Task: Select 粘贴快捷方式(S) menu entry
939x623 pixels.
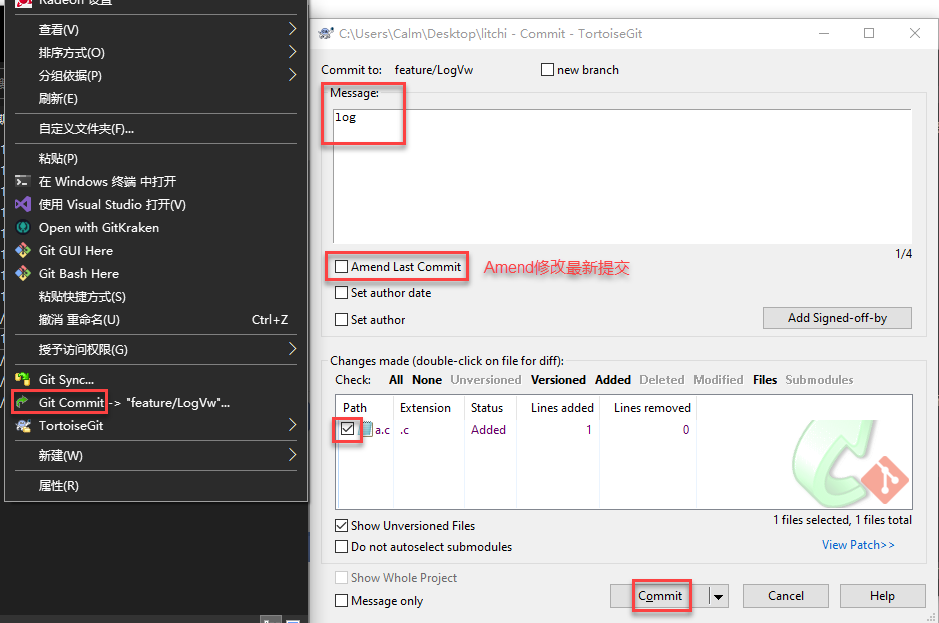Action: (x=156, y=296)
